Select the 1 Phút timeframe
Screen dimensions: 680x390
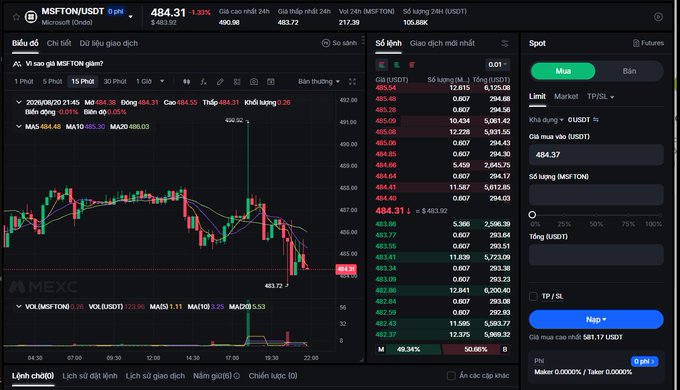(23, 82)
